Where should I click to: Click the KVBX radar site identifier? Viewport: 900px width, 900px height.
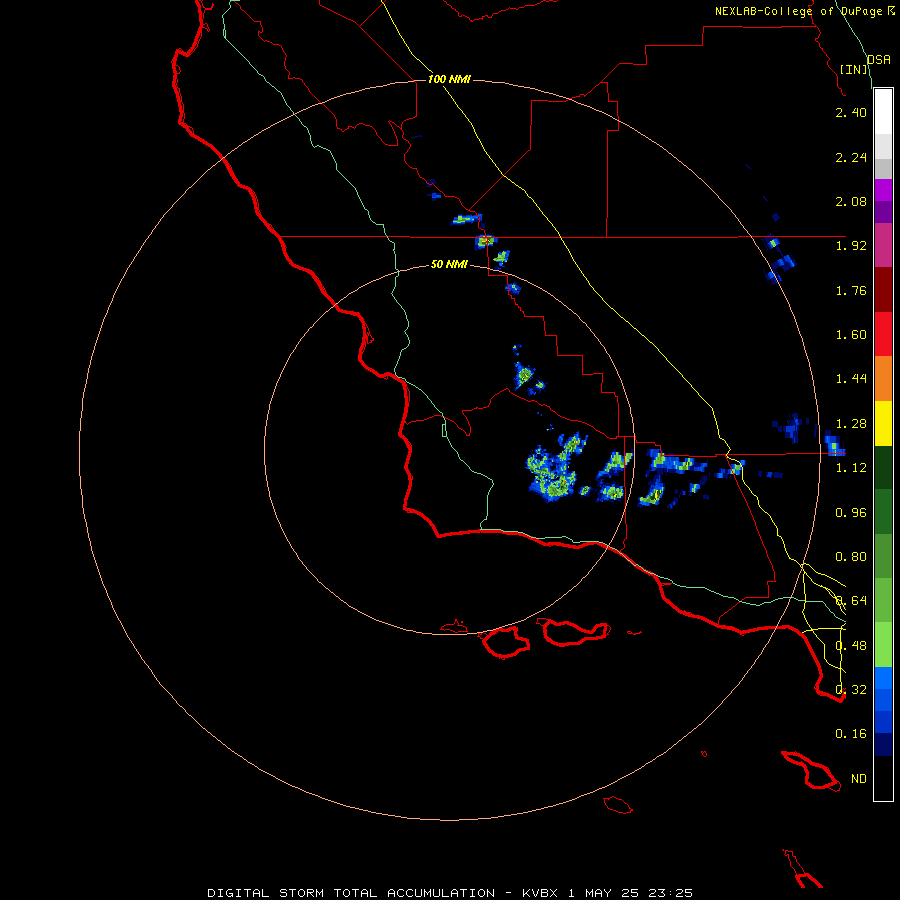pos(541,893)
